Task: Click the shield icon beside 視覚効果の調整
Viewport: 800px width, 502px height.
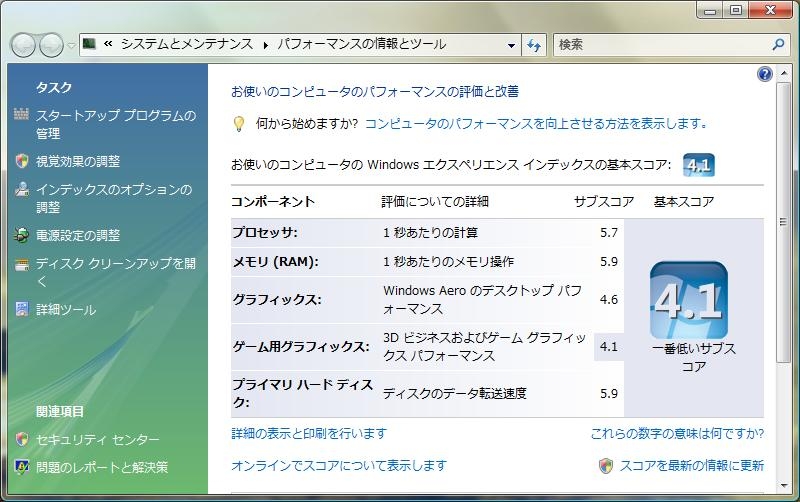Action: (21, 161)
